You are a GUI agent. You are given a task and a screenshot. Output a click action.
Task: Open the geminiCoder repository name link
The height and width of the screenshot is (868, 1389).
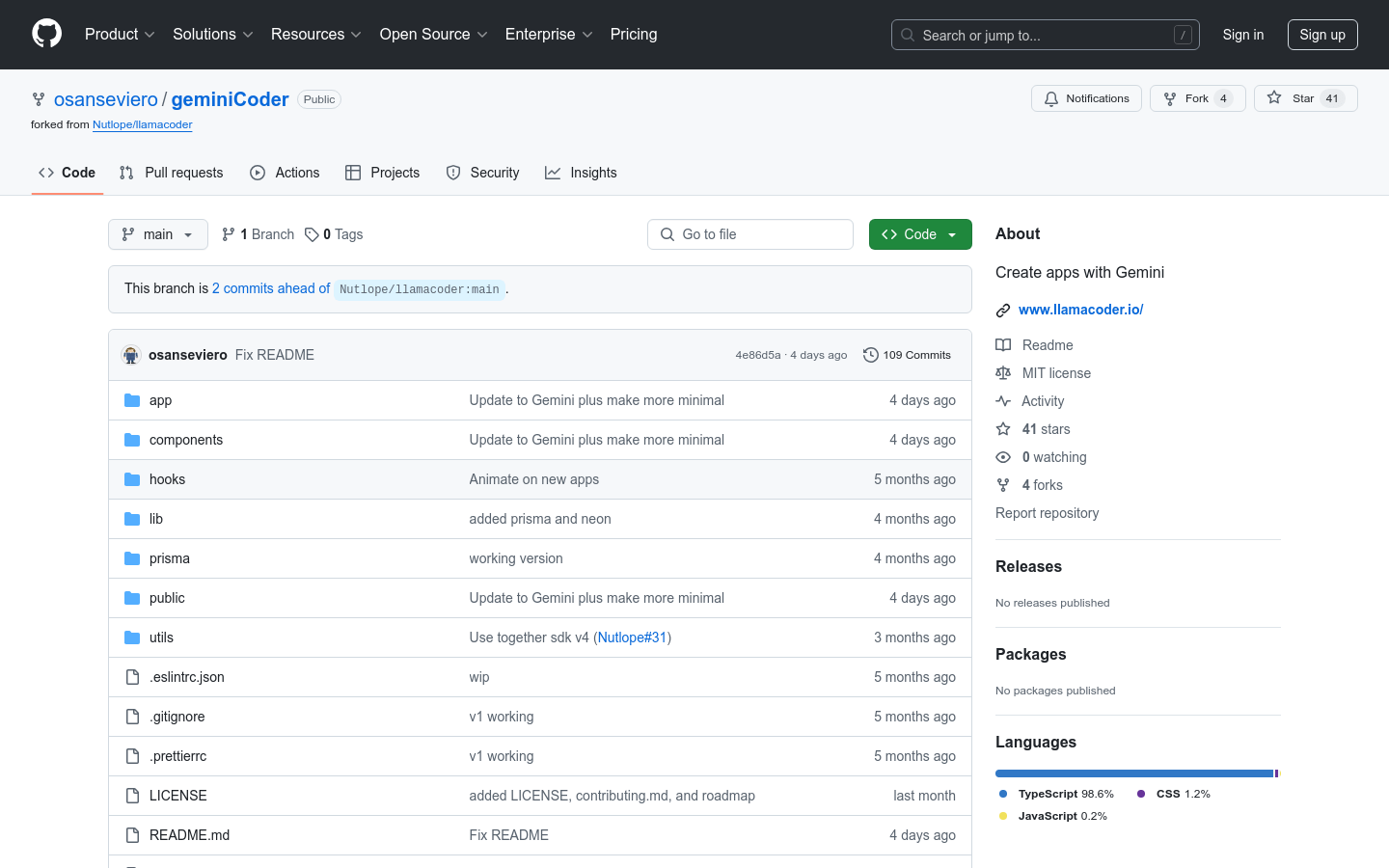point(230,99)
